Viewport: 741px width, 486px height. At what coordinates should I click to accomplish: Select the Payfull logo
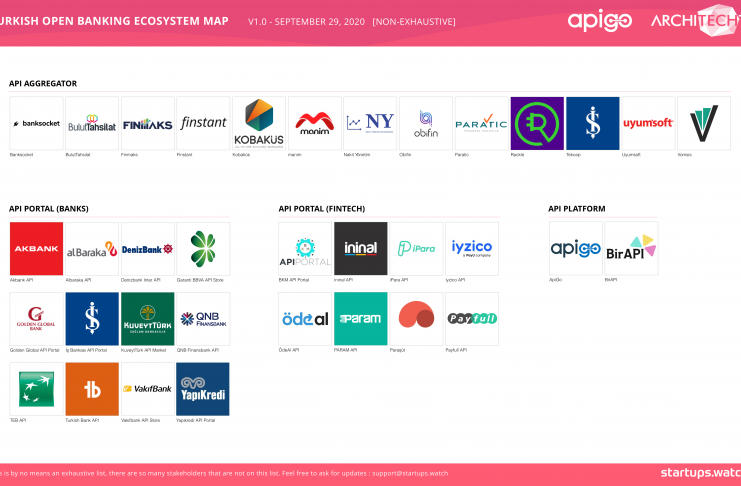[x=472, y=319]
